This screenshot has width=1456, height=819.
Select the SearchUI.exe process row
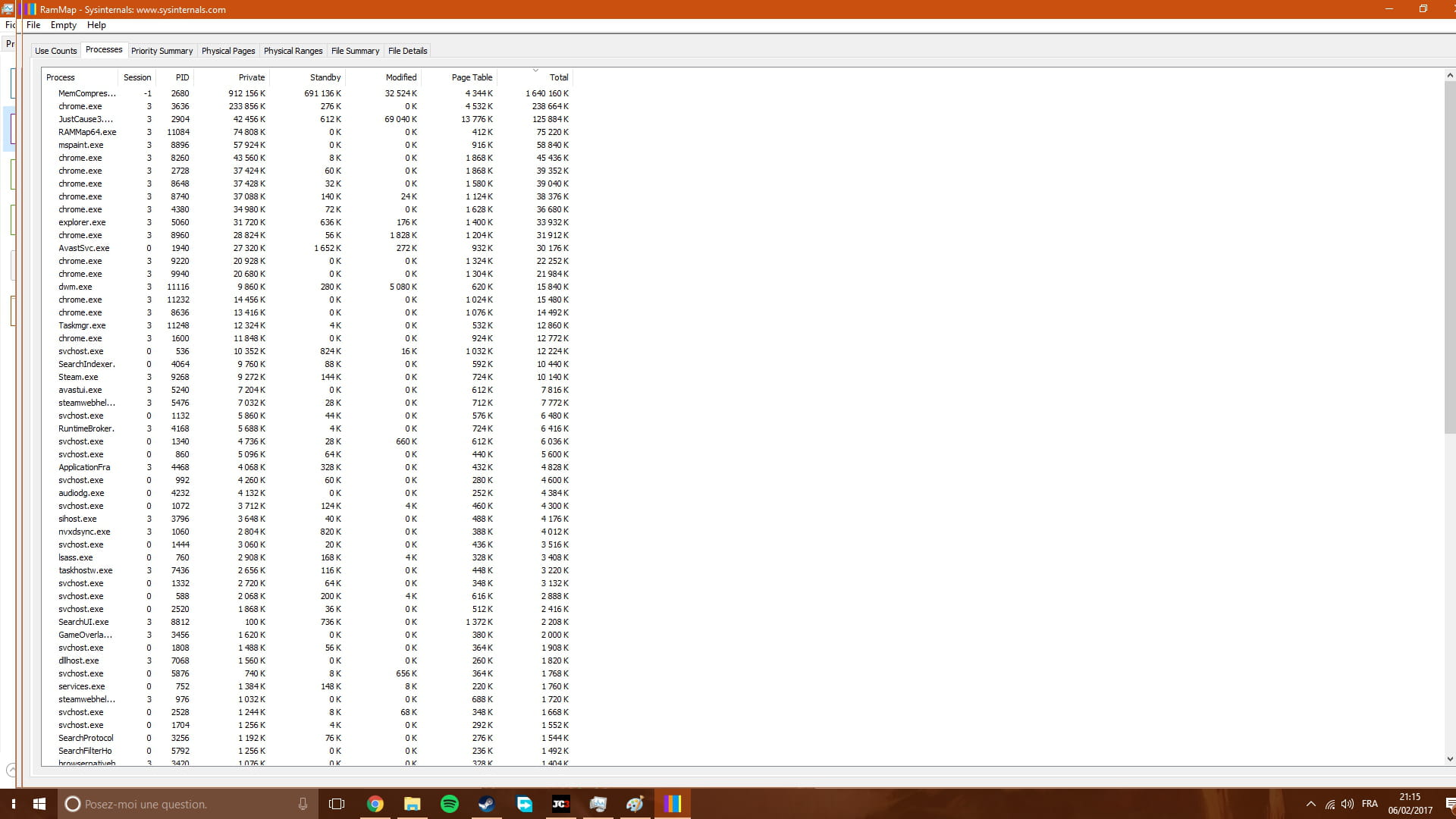tap(307, 622)
